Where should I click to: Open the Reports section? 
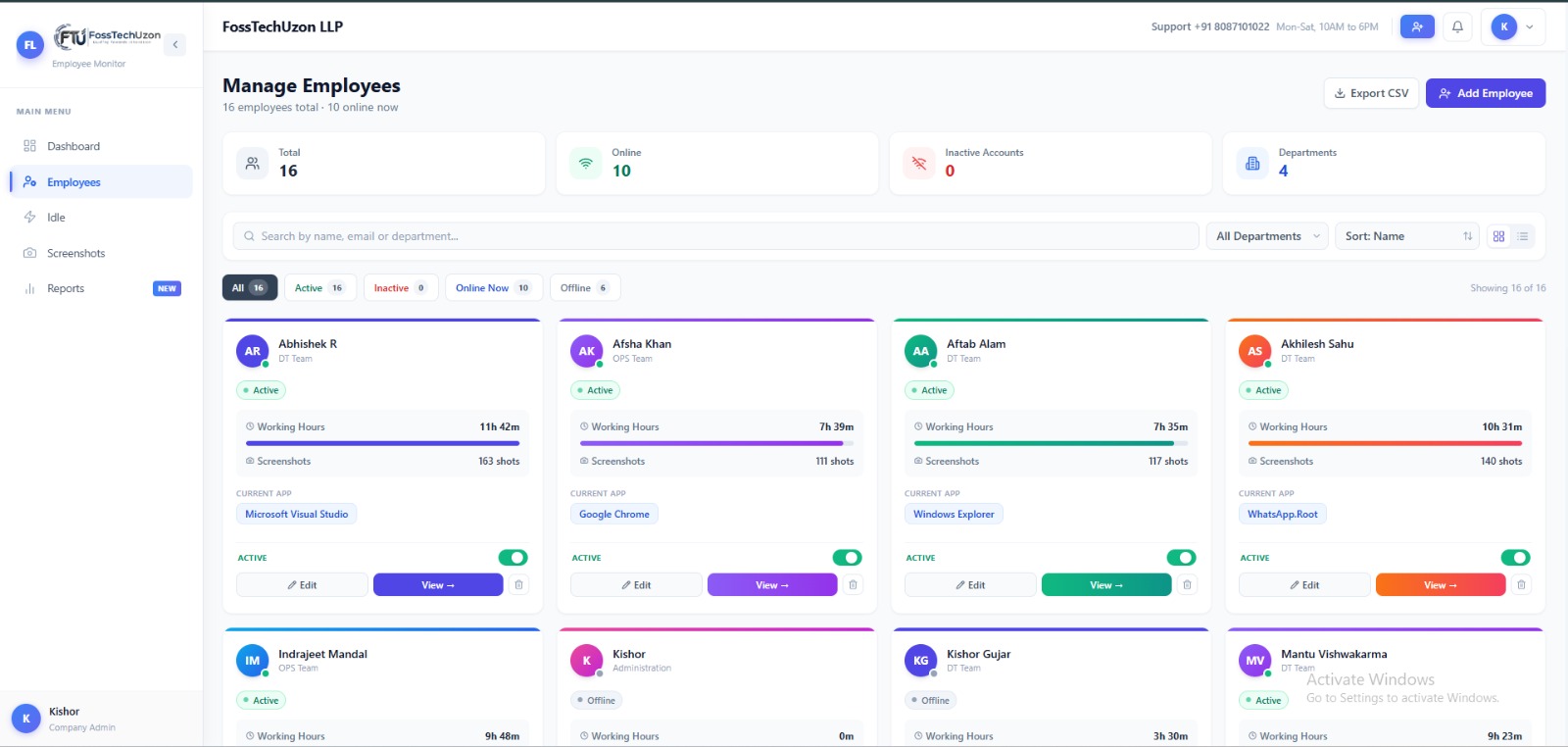(101, 288)
